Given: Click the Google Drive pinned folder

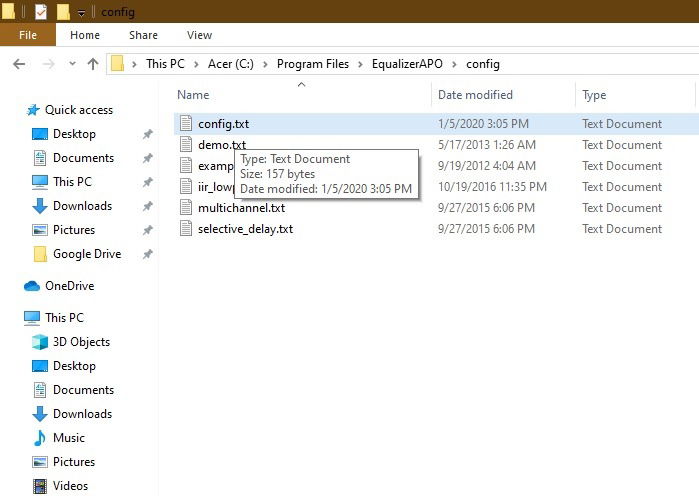Looking at the screenshot, I should tap(87, 254).
